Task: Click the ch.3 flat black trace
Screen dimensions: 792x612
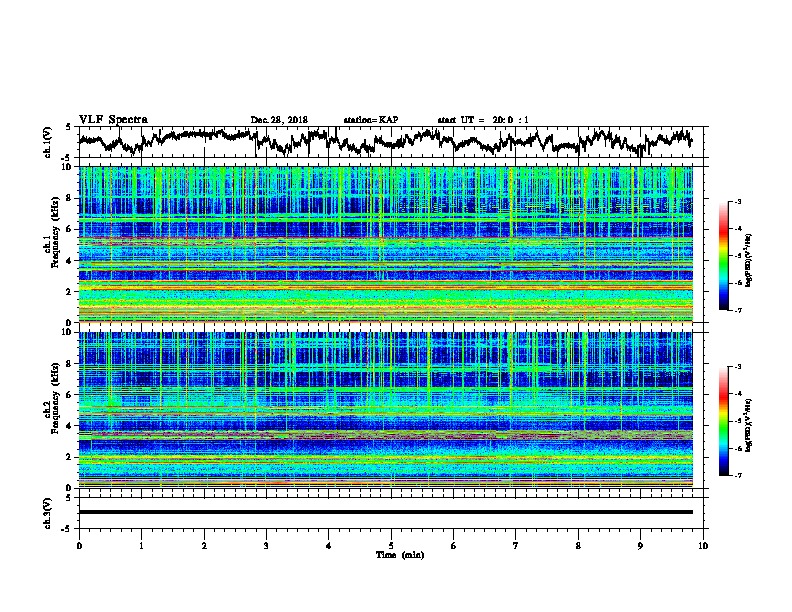Action: [385, 512]
